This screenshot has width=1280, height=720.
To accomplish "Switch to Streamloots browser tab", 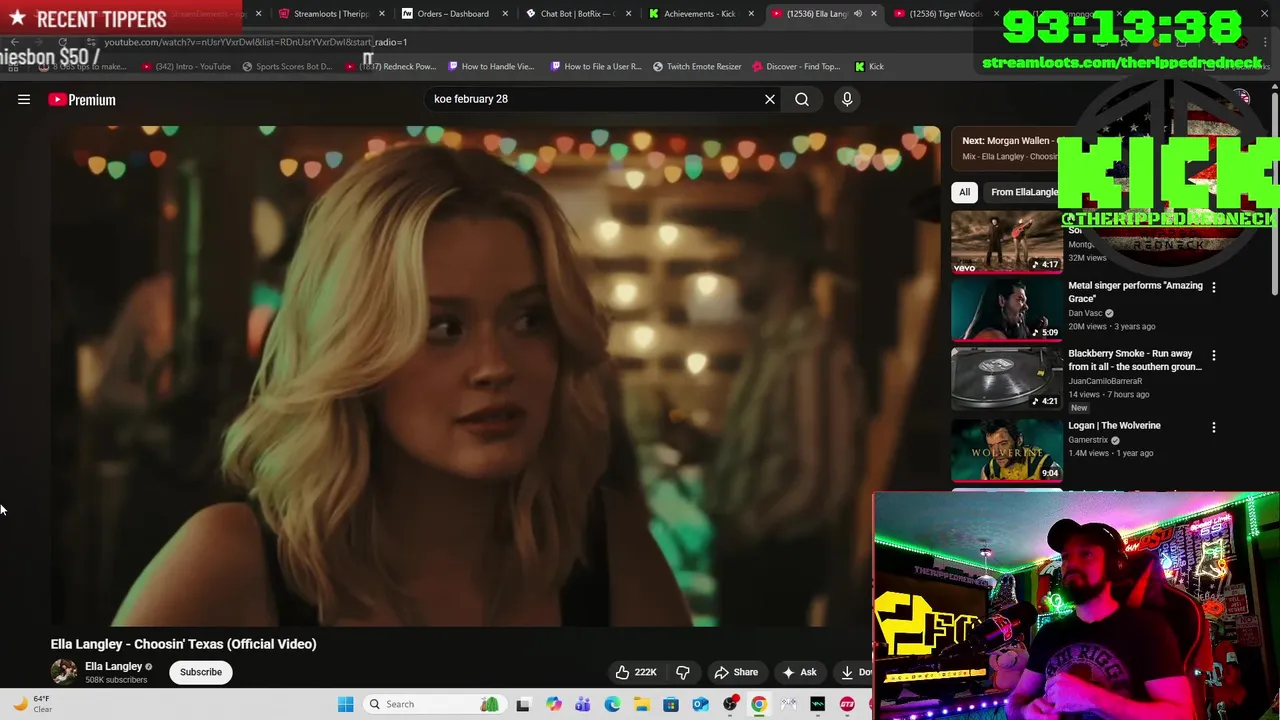I will (330, 14).
